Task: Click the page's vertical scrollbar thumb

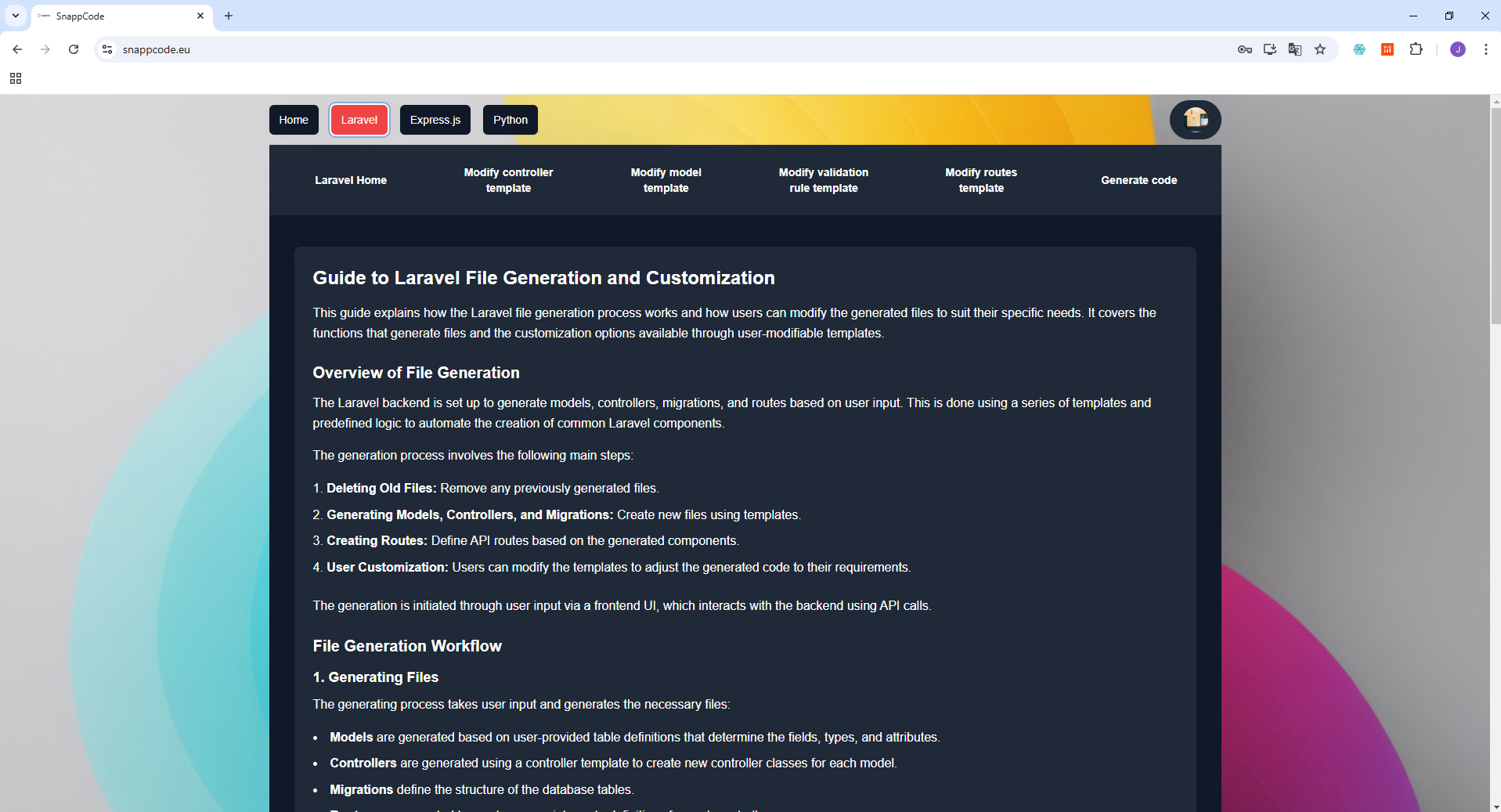Action: point(1495,215)
